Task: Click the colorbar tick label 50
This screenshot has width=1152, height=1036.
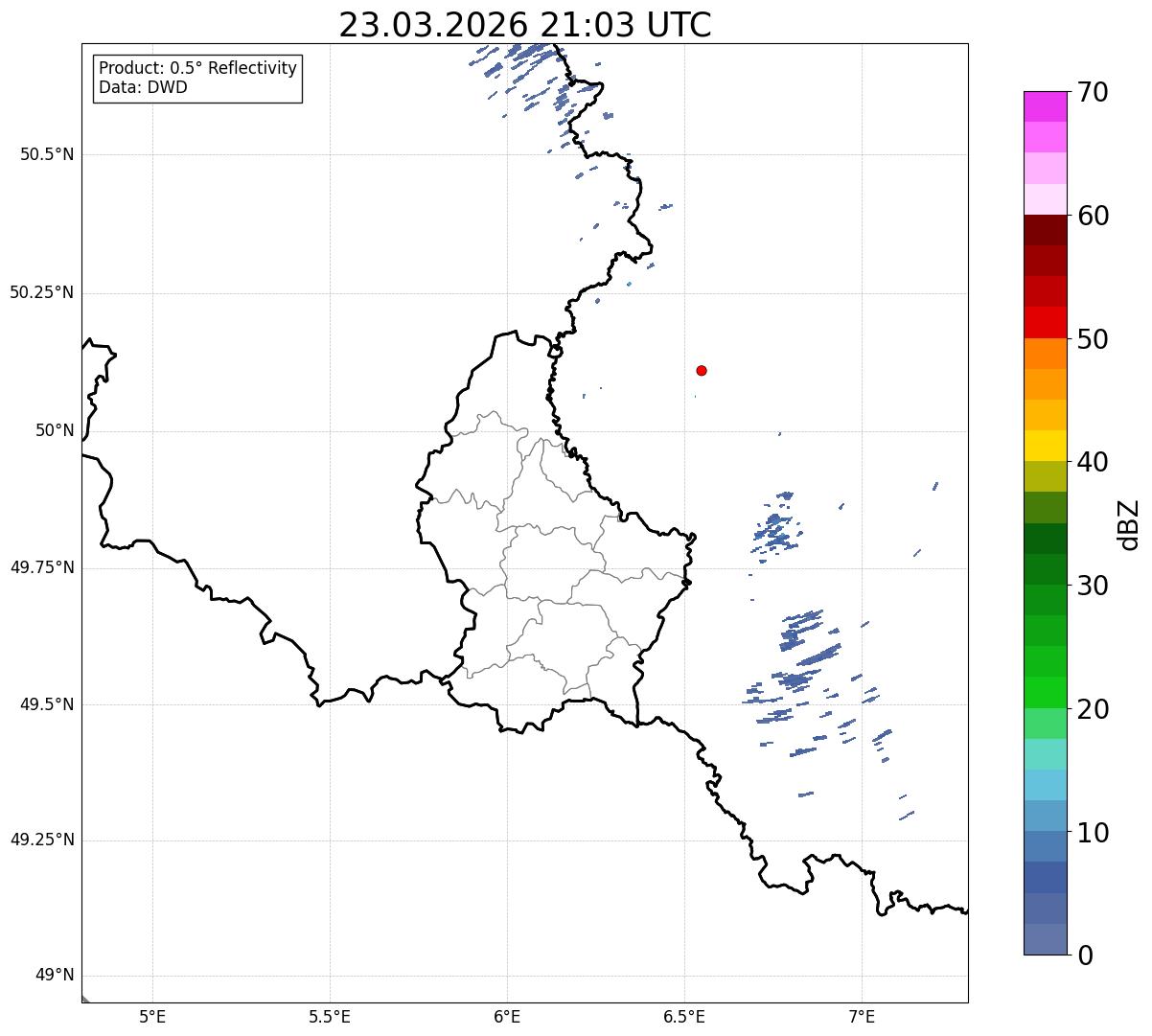Action: [x=1093, y=339]
